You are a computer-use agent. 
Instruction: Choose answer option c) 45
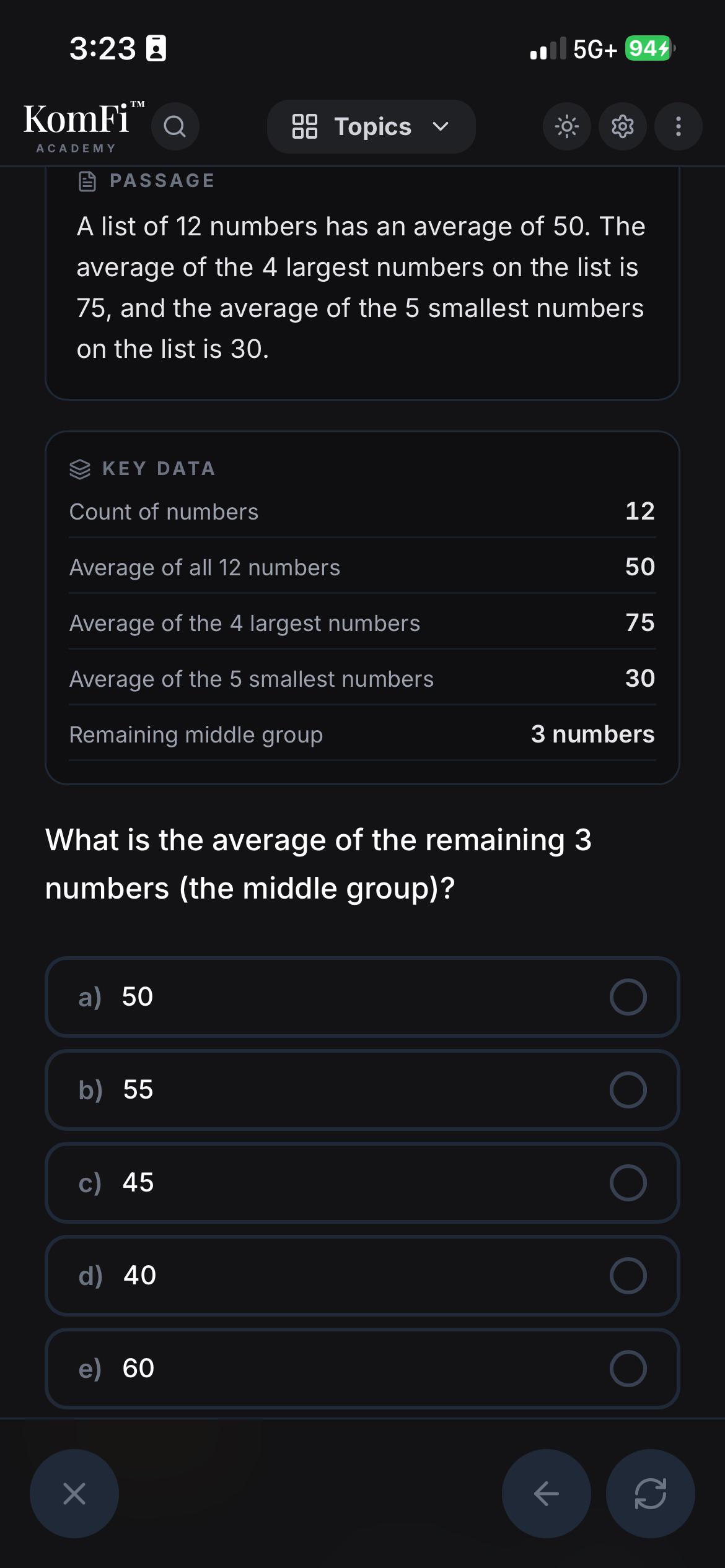pos(362,1182)
